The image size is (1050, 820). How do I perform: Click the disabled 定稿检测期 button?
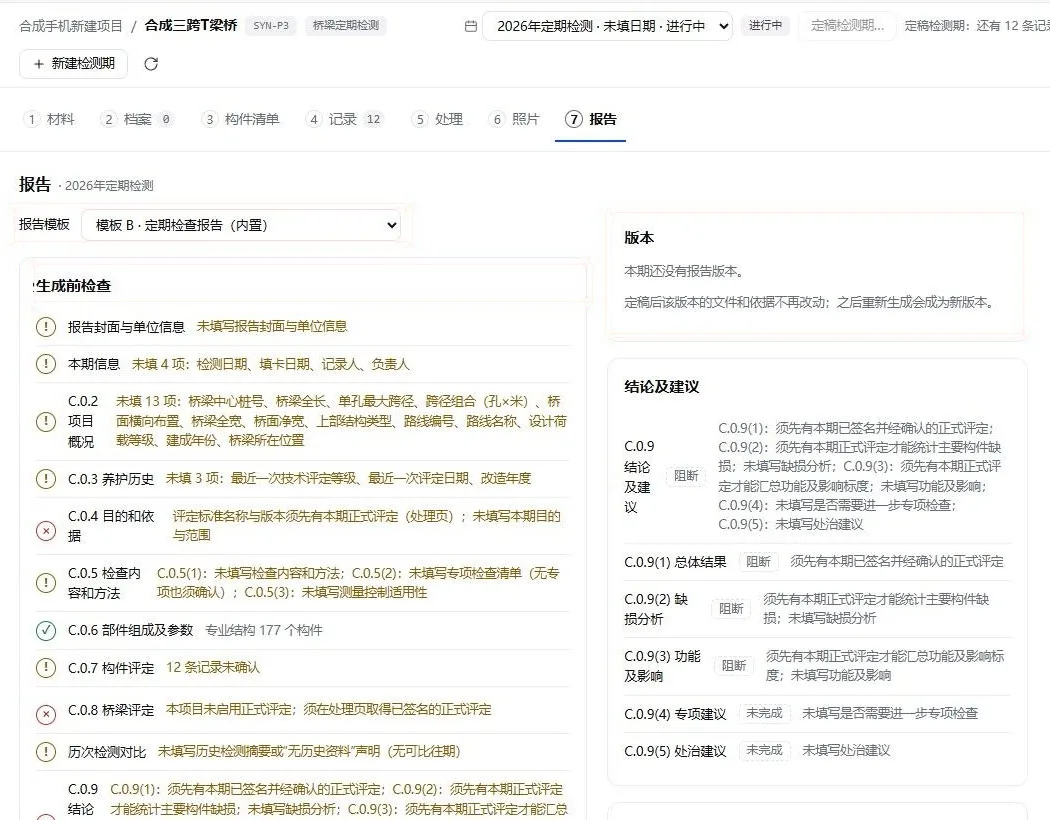[x=847, y=26]
